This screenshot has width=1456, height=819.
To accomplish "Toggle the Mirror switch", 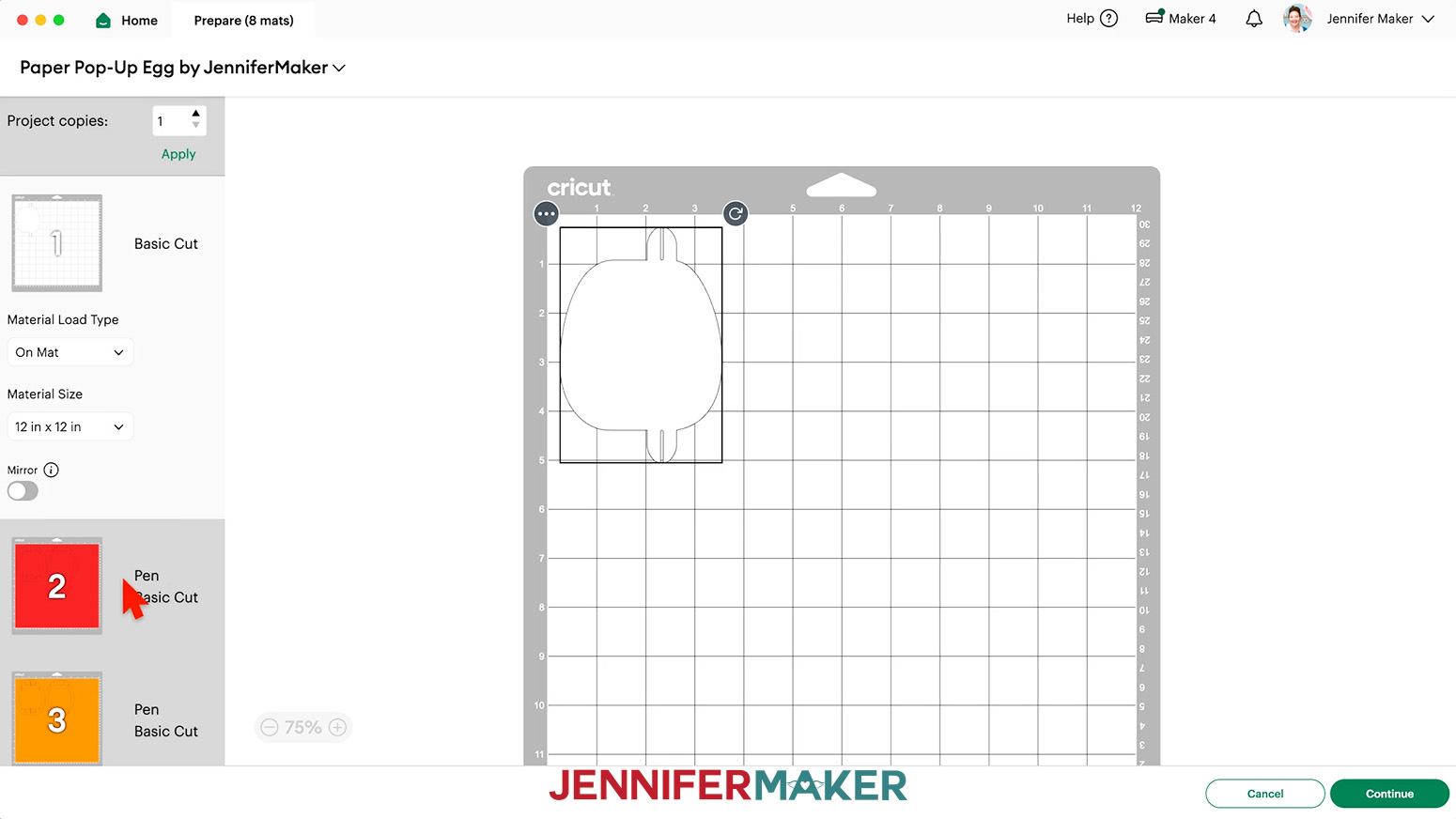I will [23, 491].
